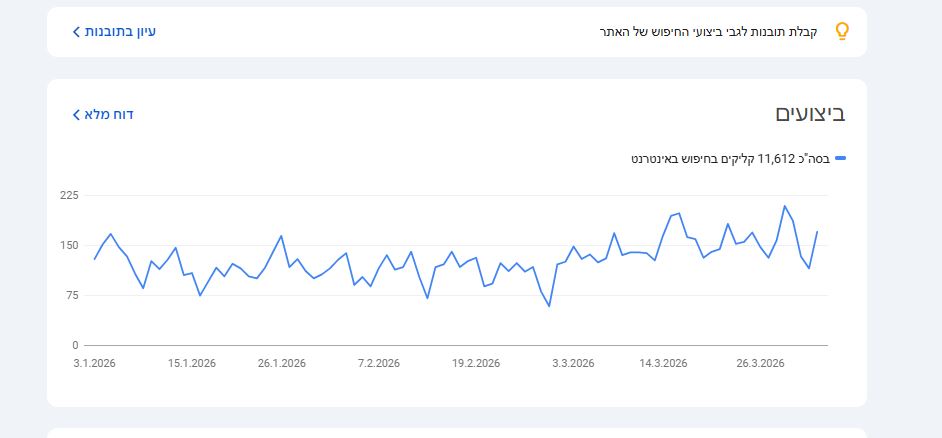
Task: Click the ביצועים card heading
Action: point(810,114)
